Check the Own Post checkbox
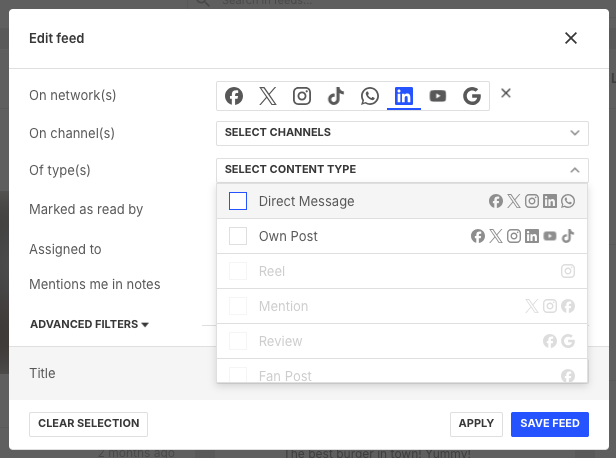This screenshot has width=616, height=458. (238, 236)
